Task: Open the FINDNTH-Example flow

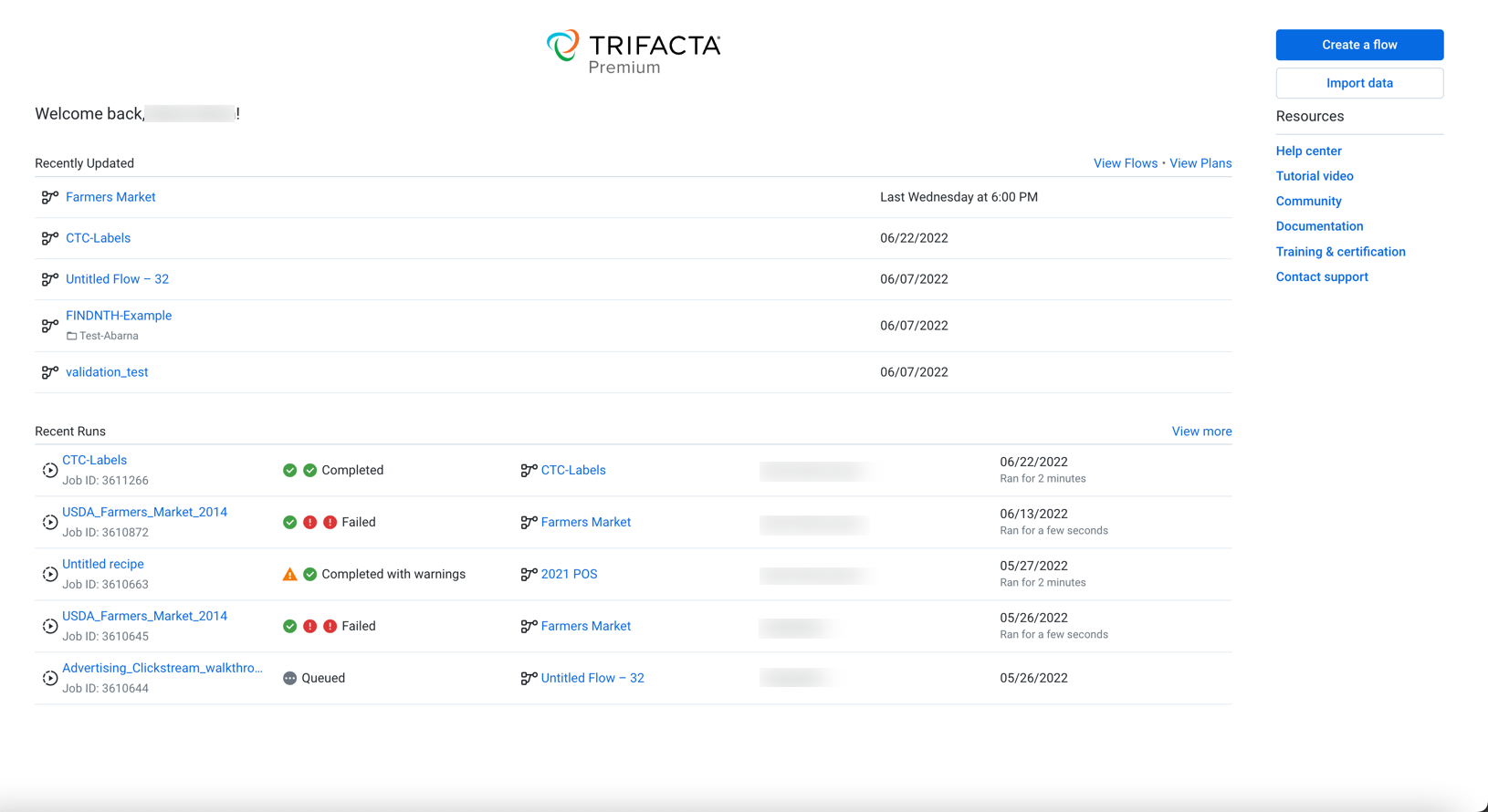Action: (x=119, y=316)
